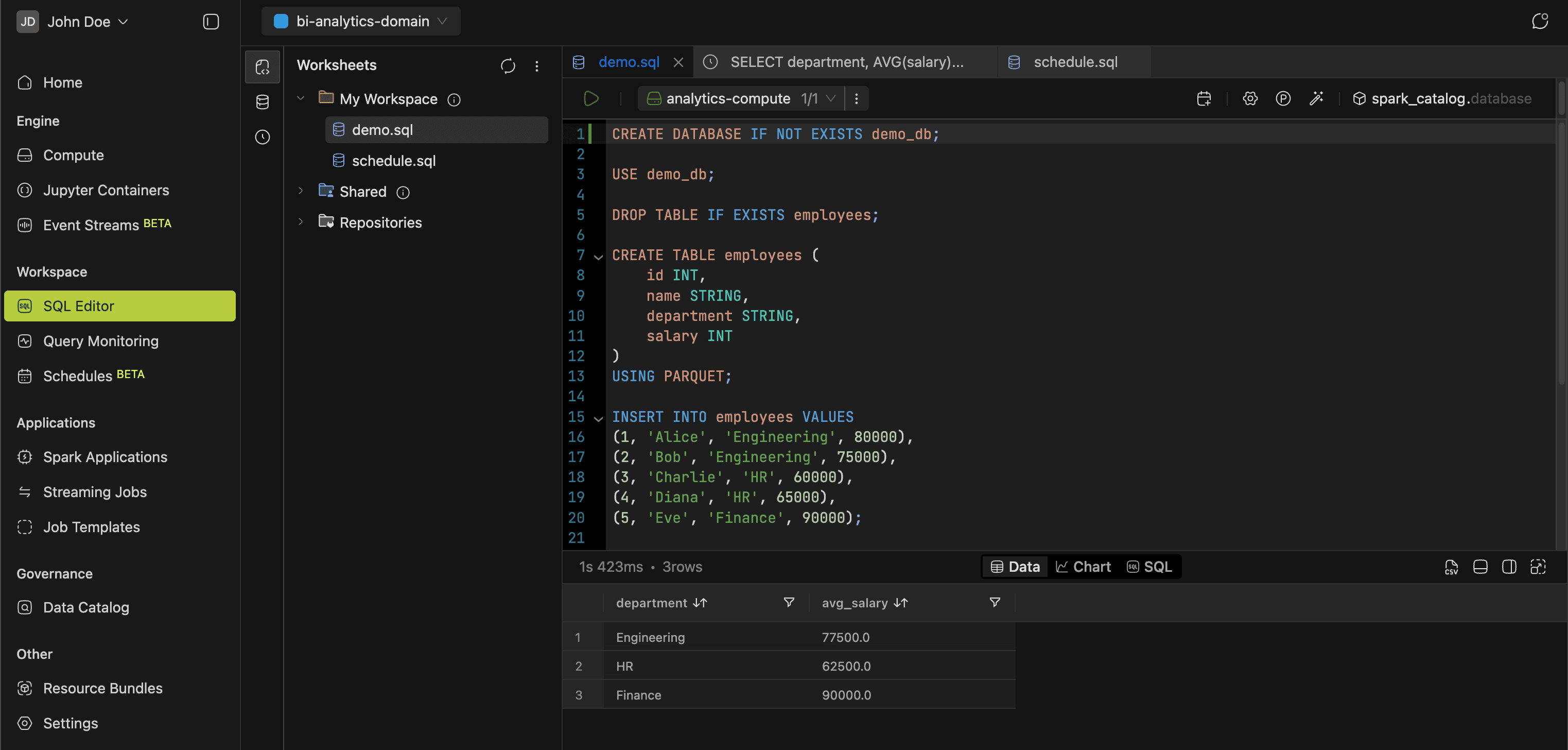Toggle split view in the results panel
The width and height of the screenshot is (1568, 750).
tap(1509, 567)
